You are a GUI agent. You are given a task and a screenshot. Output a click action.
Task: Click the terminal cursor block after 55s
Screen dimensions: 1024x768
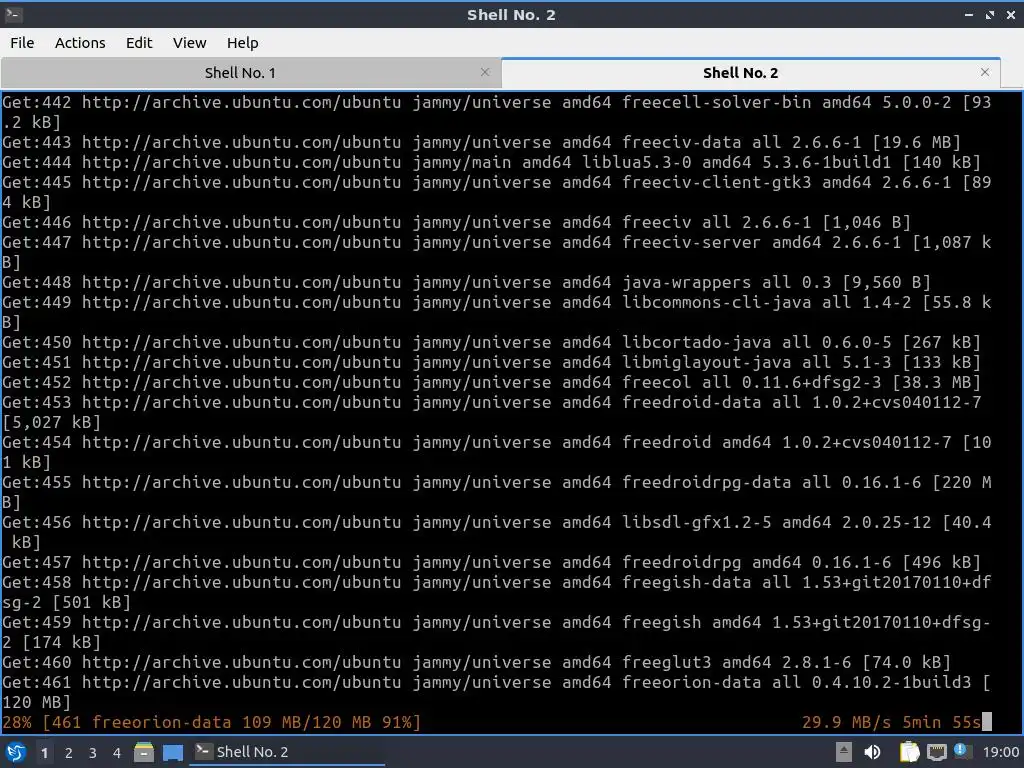[x=987, y=722]
